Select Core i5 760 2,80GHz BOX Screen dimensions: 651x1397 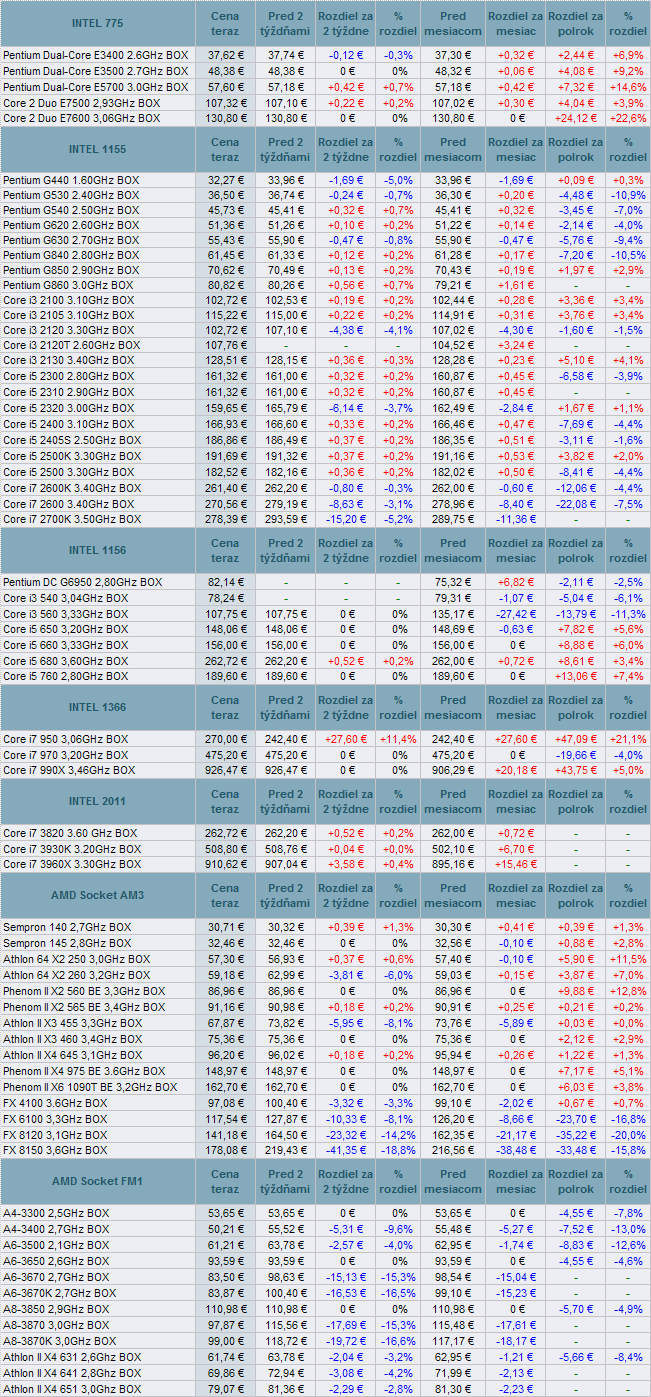66,676
